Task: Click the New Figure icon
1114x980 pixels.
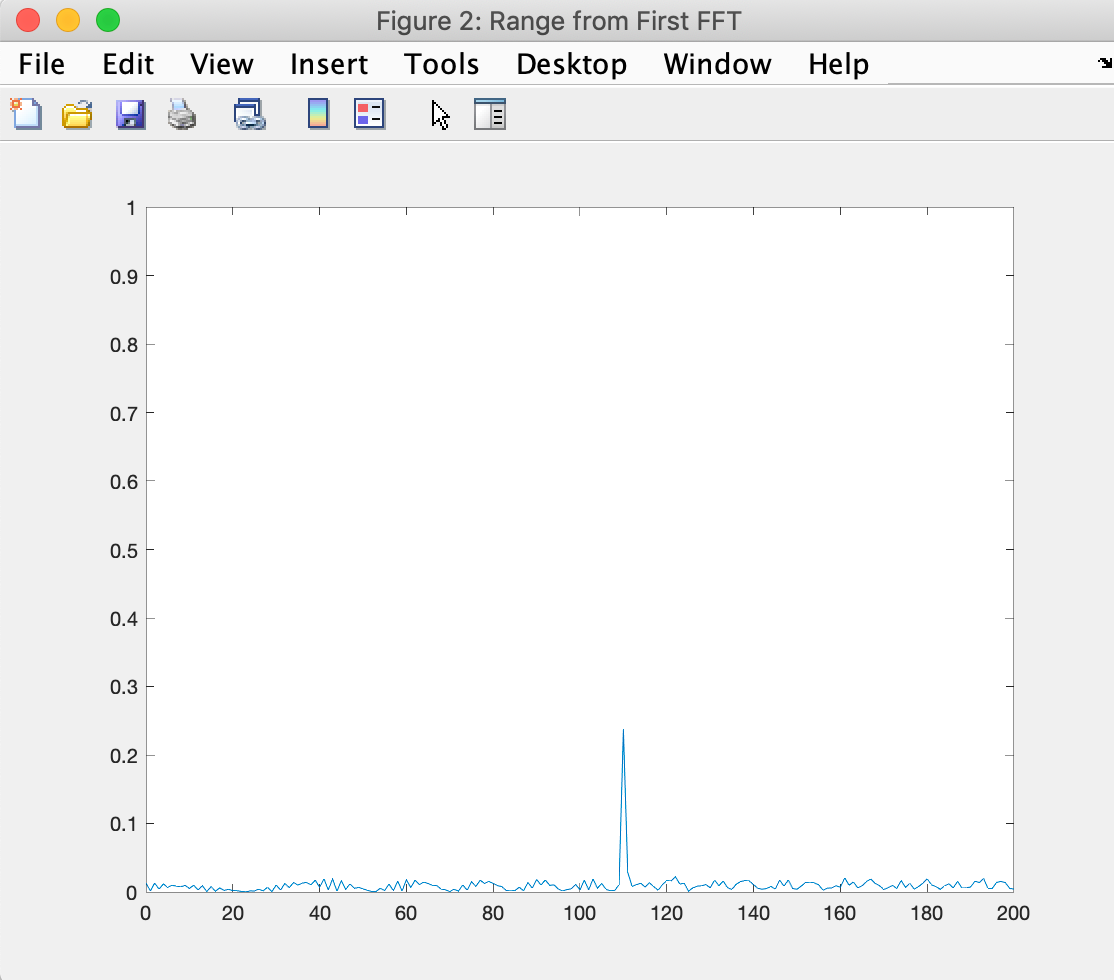Action: point(26,114)
